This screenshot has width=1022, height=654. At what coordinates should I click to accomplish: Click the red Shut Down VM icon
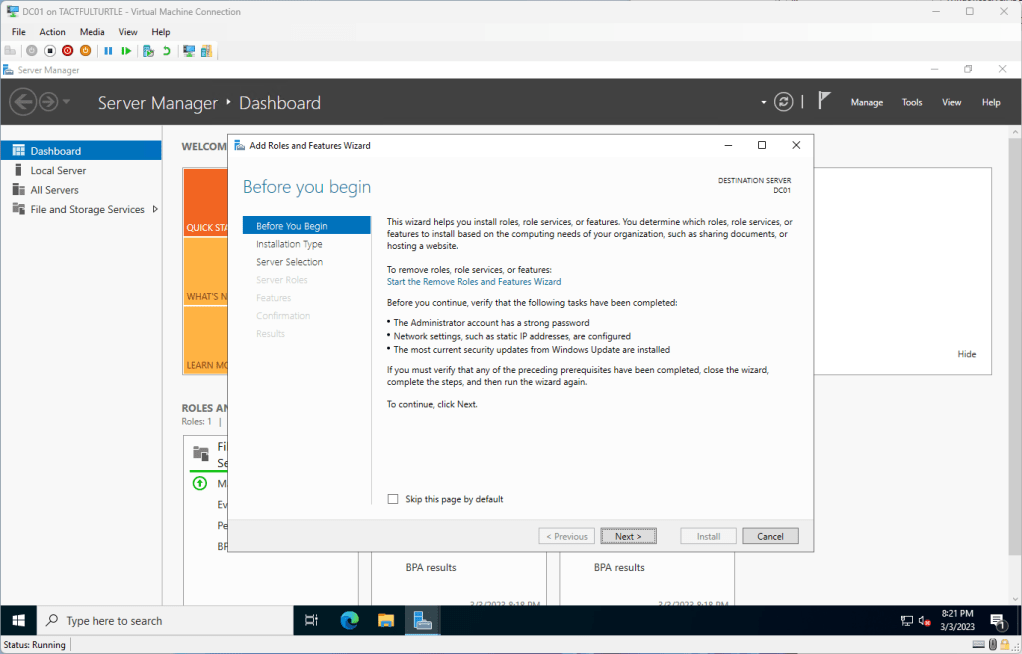click(x=67, y=51)
